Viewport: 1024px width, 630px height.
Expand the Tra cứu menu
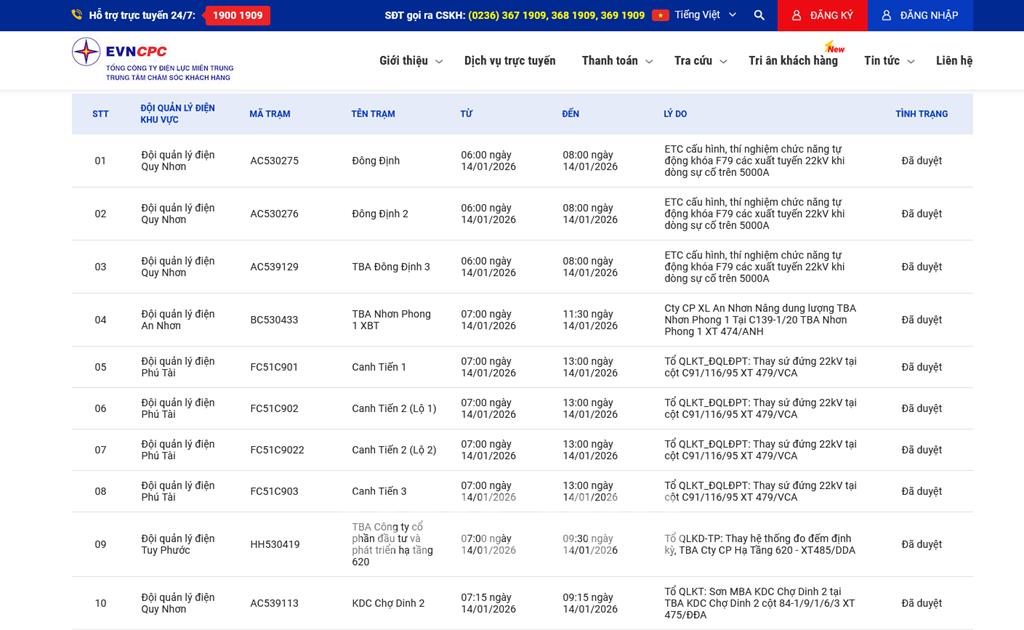[700, 61]
